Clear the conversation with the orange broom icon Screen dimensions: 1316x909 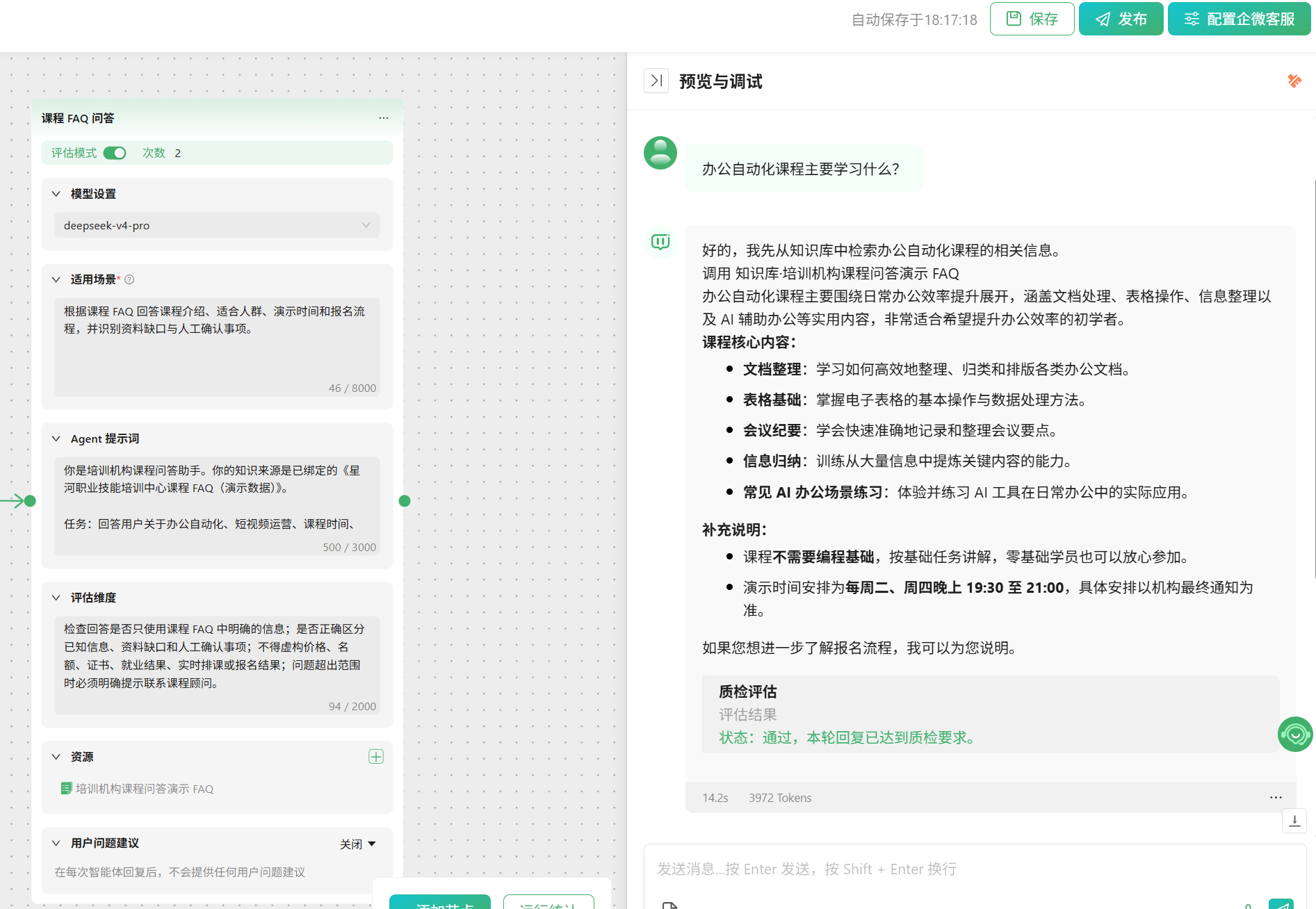coord(1294,81)
